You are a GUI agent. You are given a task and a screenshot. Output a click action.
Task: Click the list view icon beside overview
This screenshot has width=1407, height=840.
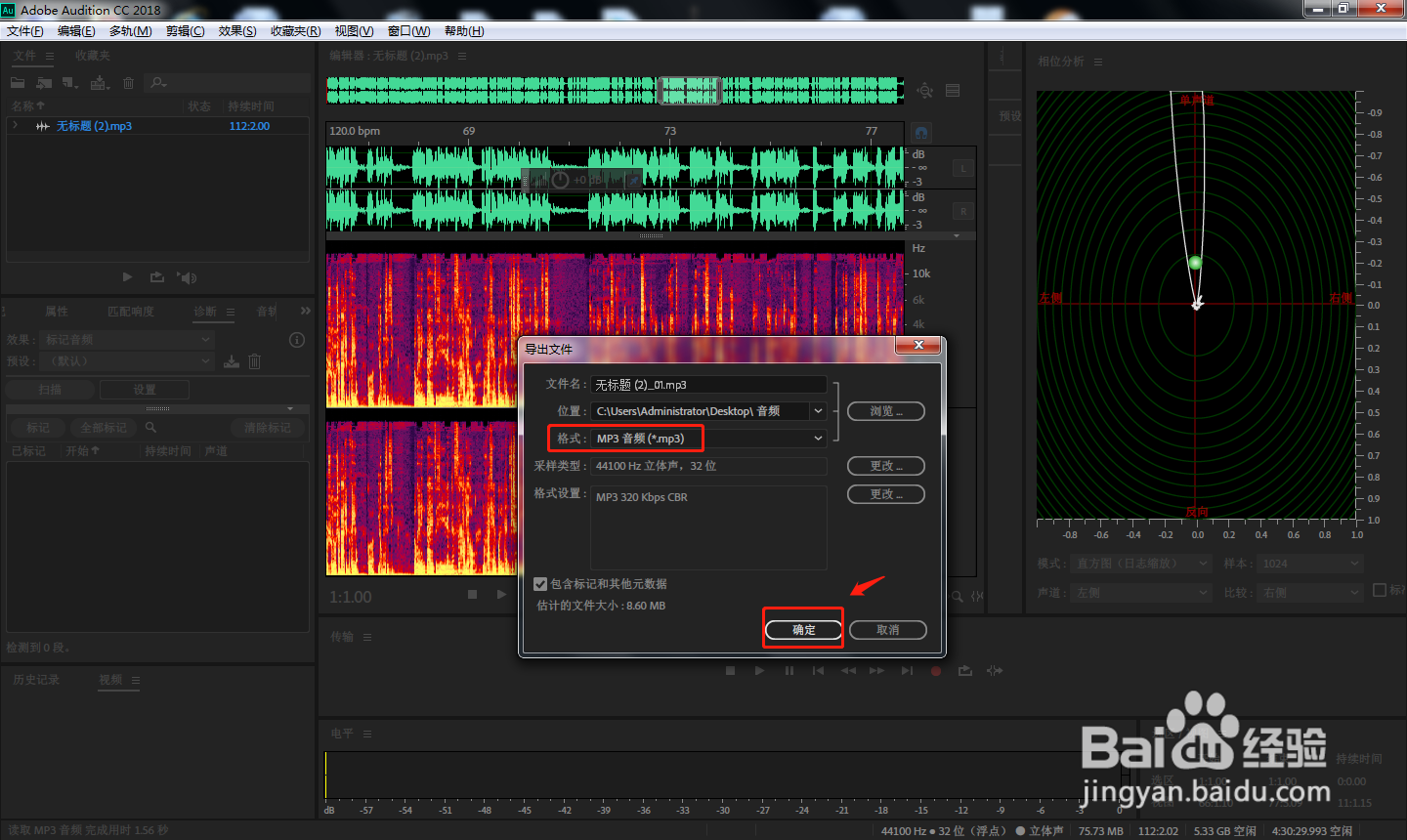coord(953,91)
